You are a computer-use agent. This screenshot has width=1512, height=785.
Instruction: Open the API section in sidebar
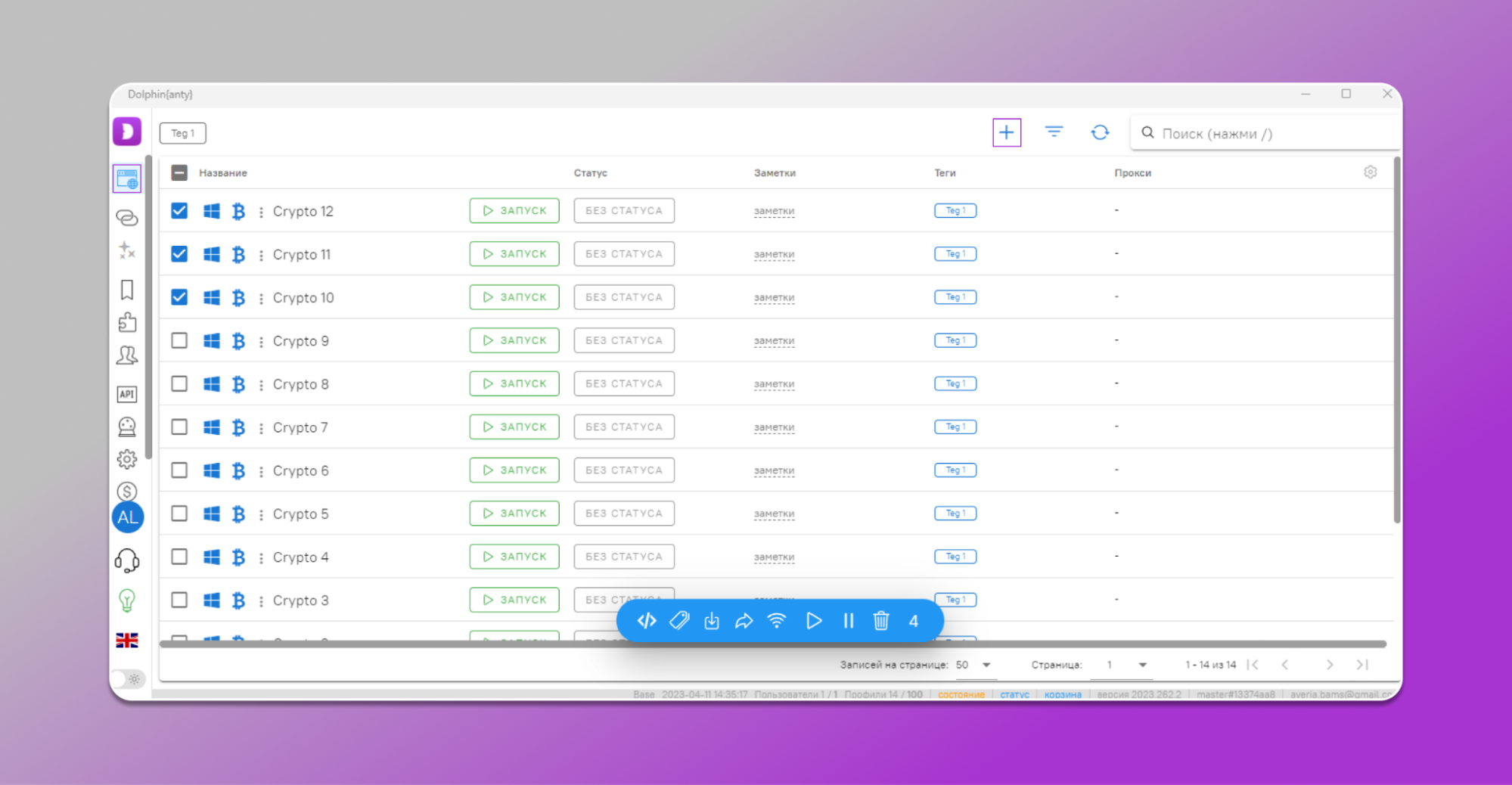[127, 394]
